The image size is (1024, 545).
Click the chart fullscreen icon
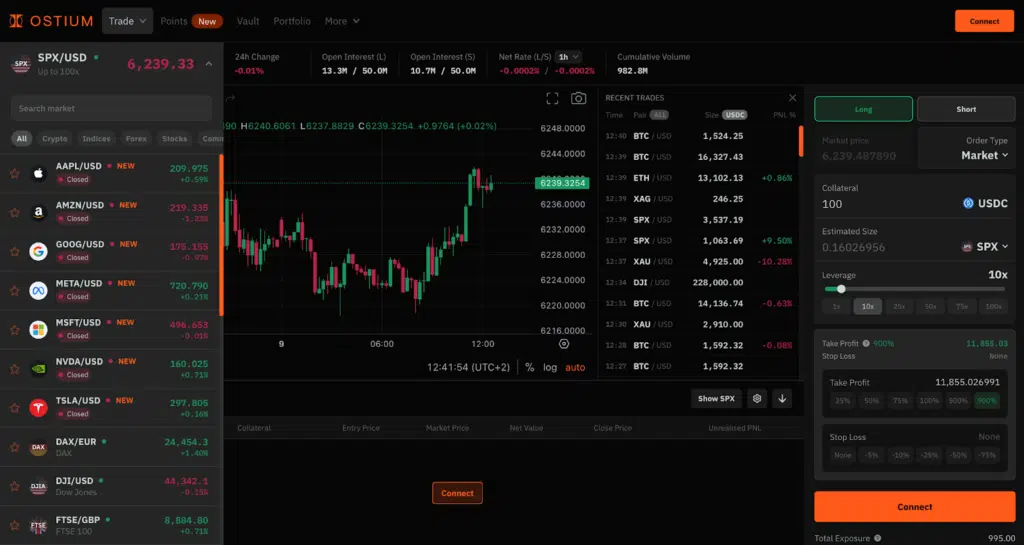coord(552,98)
